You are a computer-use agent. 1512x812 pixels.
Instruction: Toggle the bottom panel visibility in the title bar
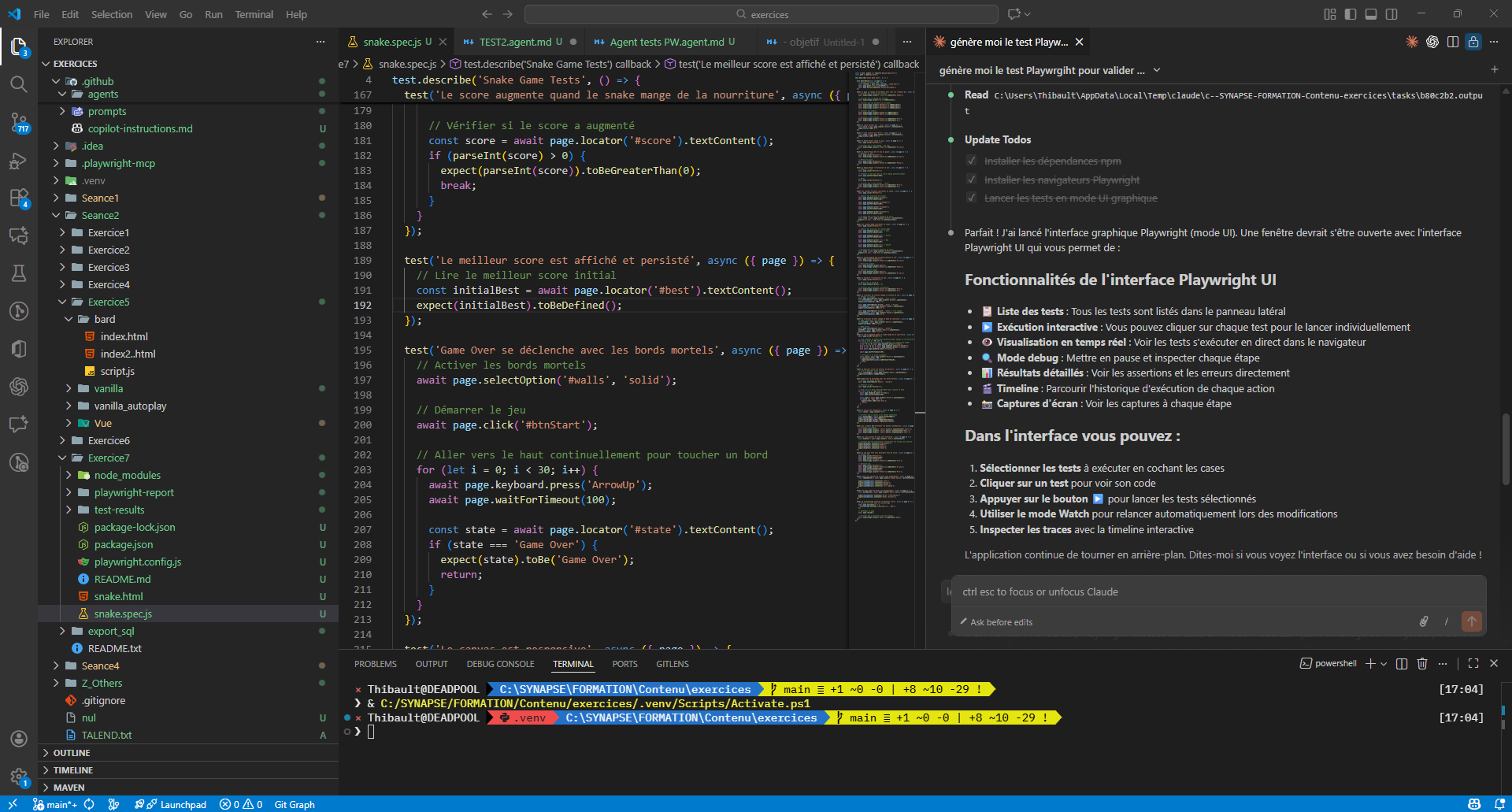1371,13
